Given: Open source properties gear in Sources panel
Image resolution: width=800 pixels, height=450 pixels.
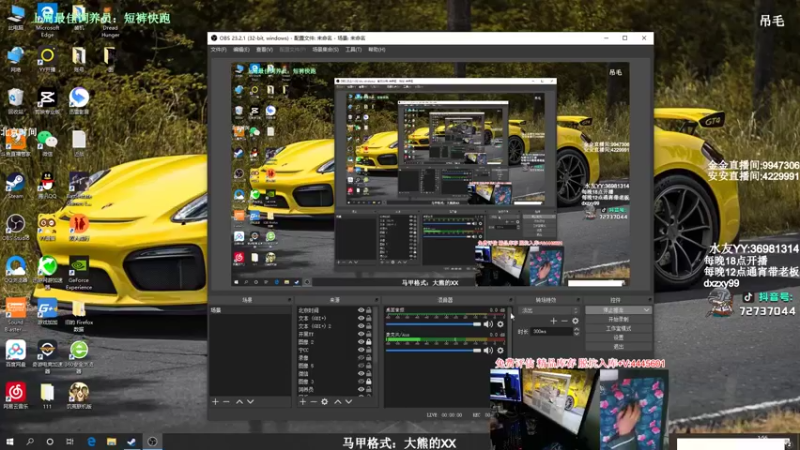Looking at the screenshot, I should [x=324, y=402].
